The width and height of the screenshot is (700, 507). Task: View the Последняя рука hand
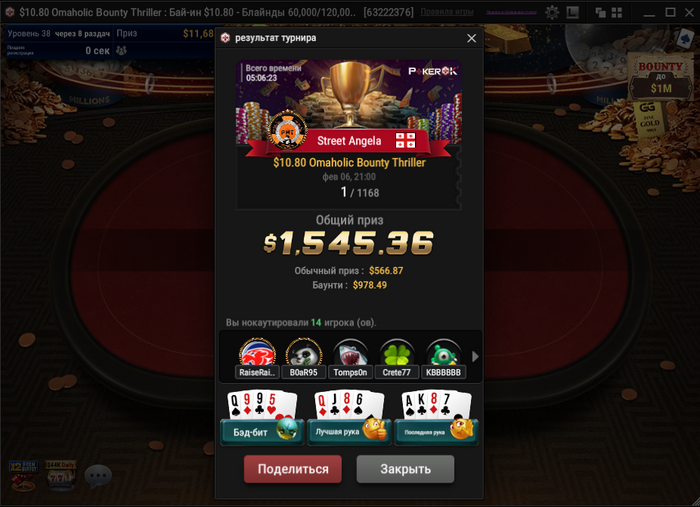(436, 418)
